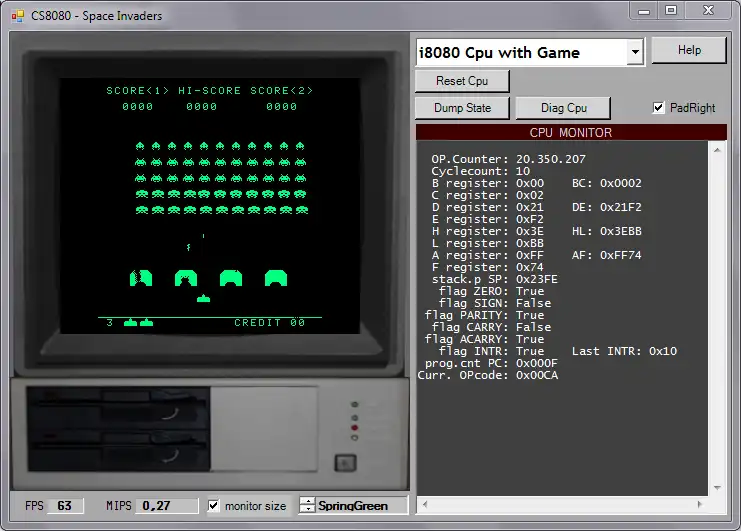Click the Reset Cpu button

click(462, 81)
